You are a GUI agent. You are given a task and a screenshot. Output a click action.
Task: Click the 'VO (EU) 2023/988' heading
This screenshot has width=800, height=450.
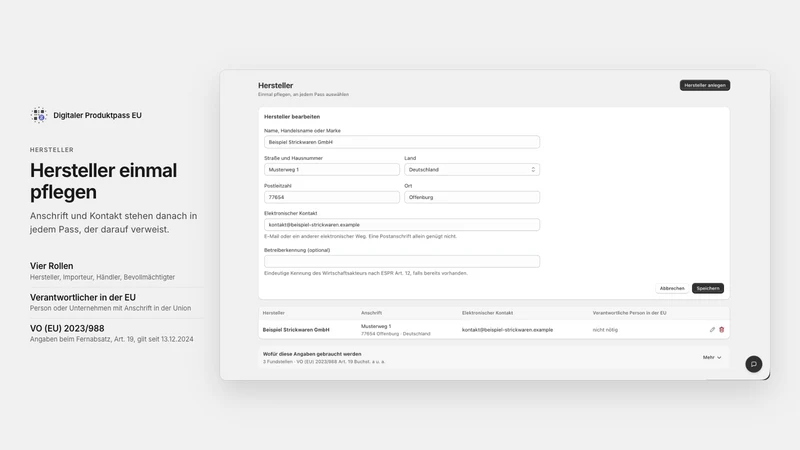click(67, 328)
